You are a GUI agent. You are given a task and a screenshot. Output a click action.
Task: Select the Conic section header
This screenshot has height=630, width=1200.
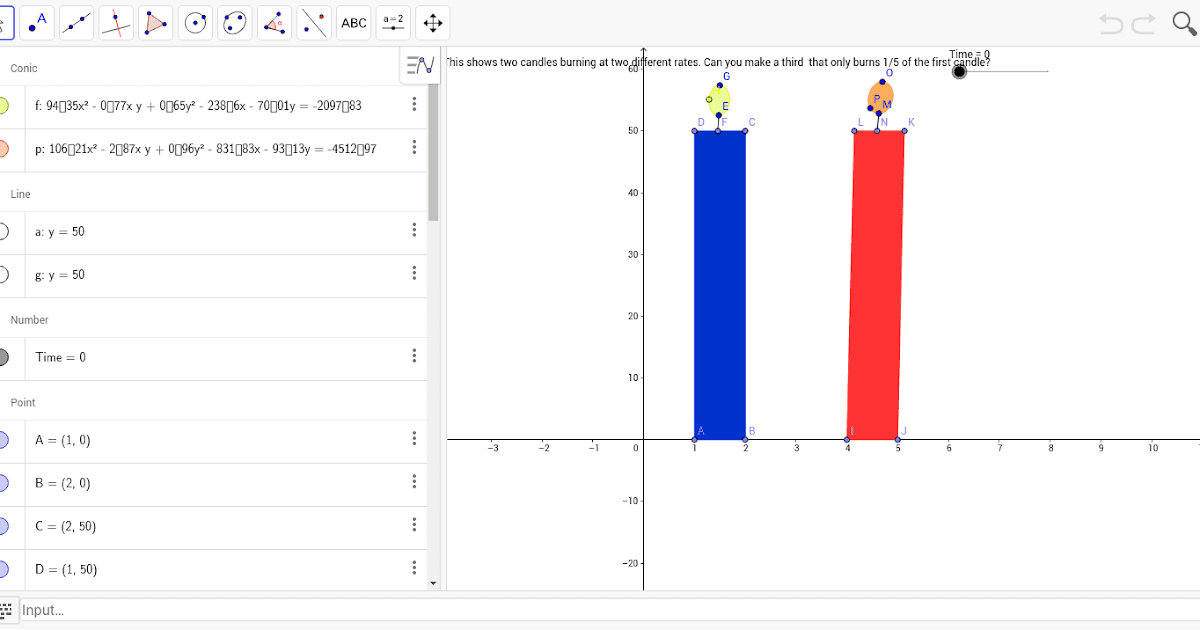24,68
